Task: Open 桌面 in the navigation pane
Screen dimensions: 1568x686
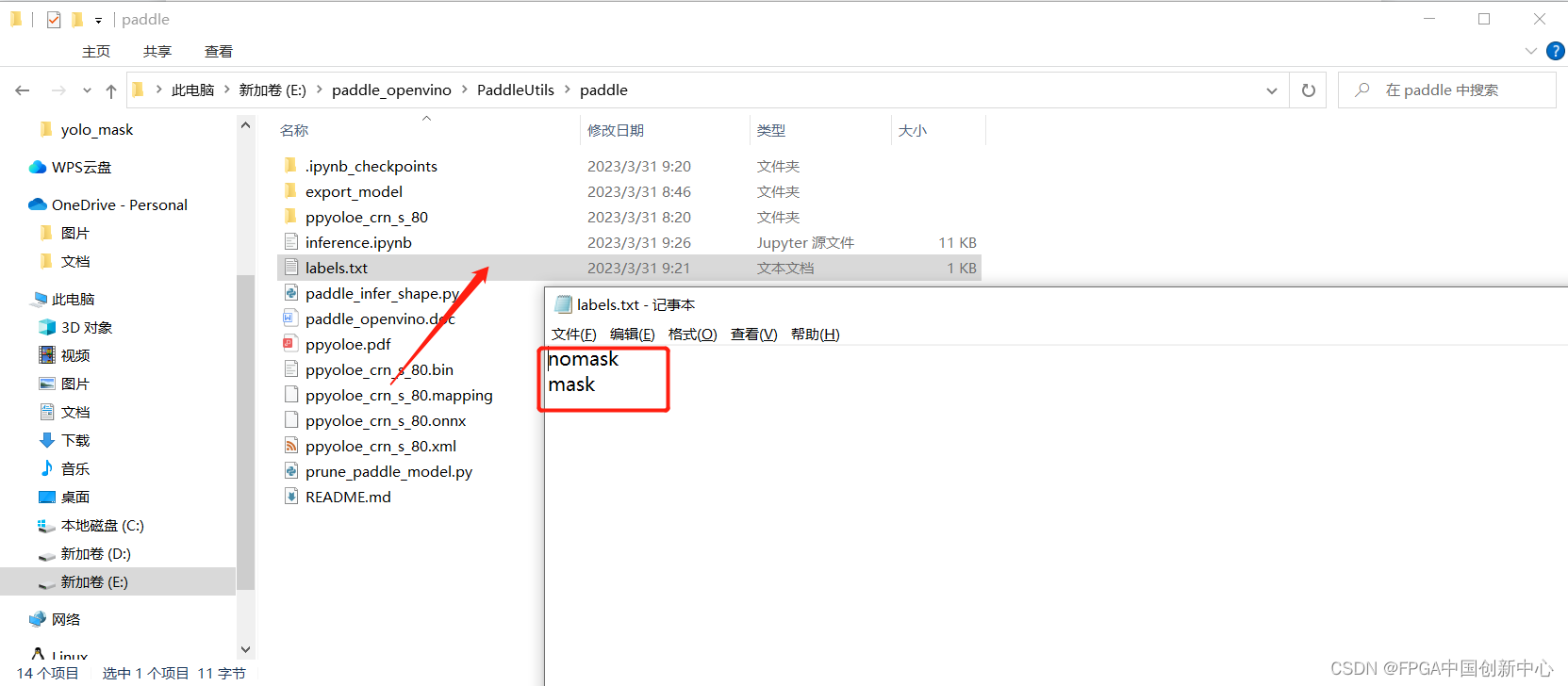Action: (x=75, y=497)
